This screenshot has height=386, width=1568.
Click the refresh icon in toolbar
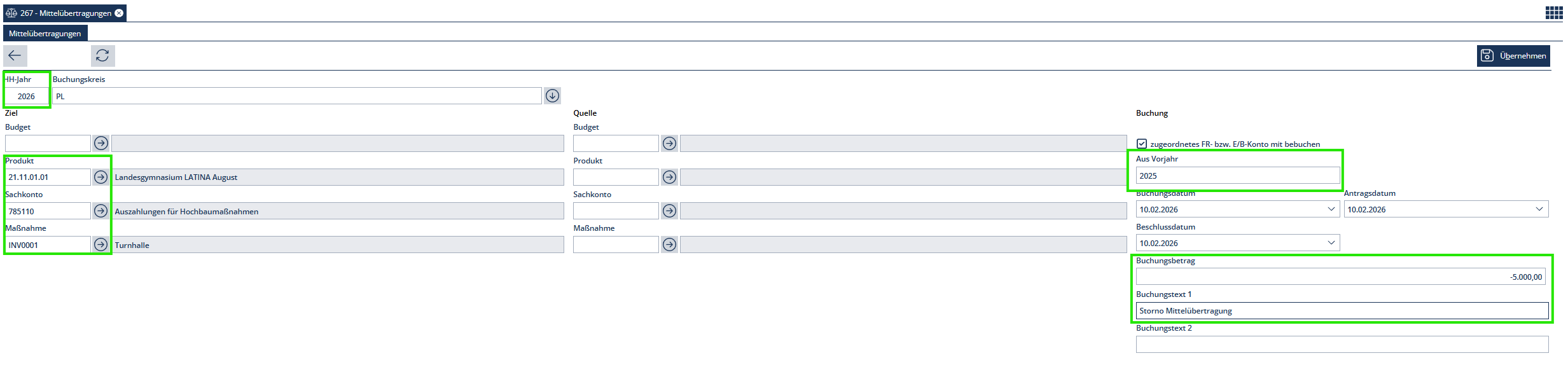(x=102, y=56)
